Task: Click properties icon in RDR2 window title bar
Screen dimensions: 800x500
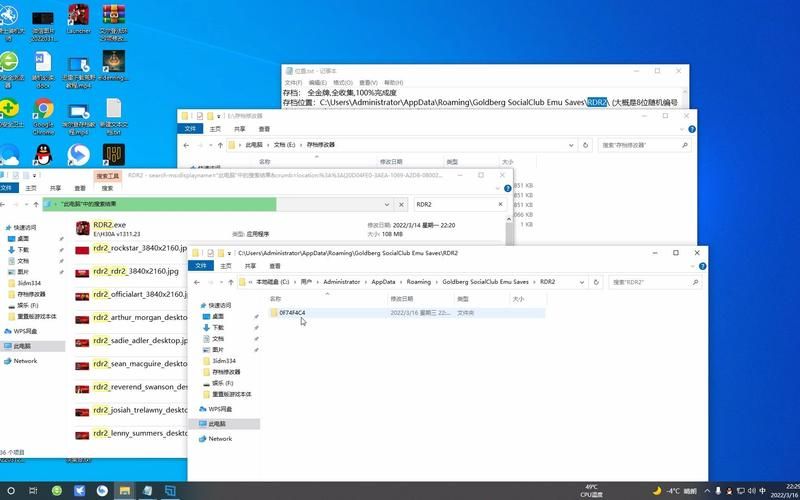Action: click(x=210, y=253)
